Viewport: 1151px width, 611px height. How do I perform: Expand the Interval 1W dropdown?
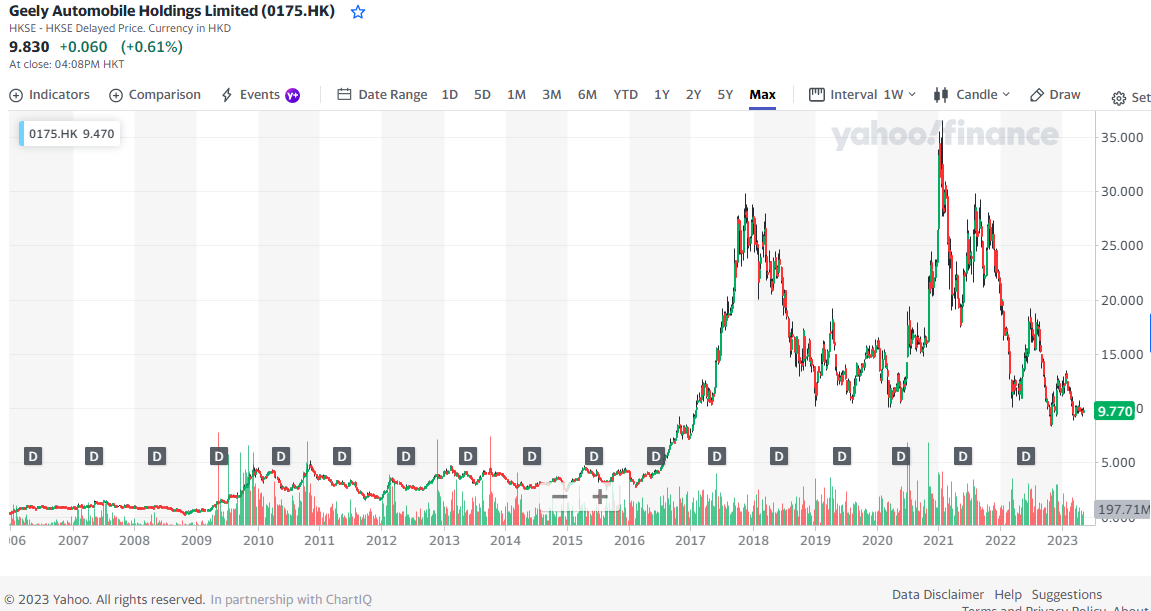863,95
